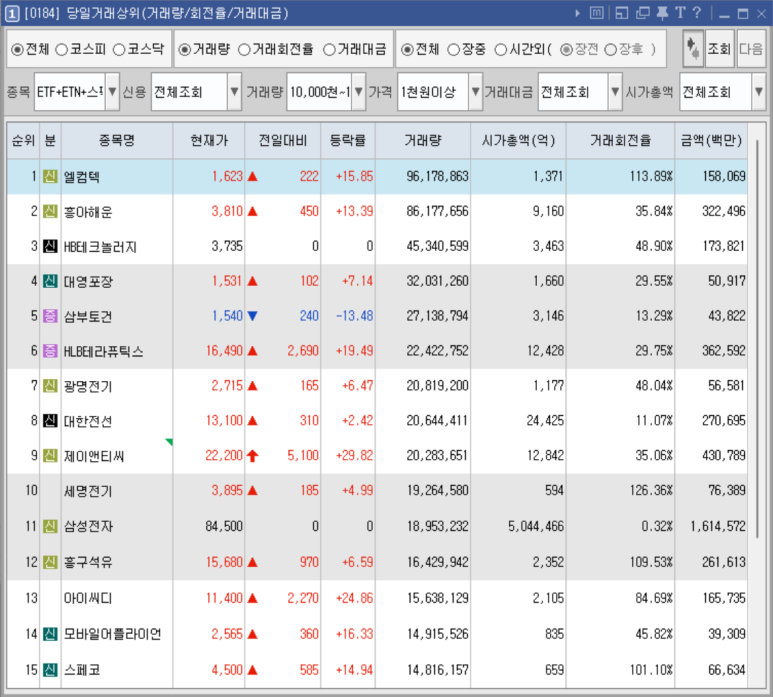Click the upper-limit arrow in 제이앤티씨 row

pos(252,455)
